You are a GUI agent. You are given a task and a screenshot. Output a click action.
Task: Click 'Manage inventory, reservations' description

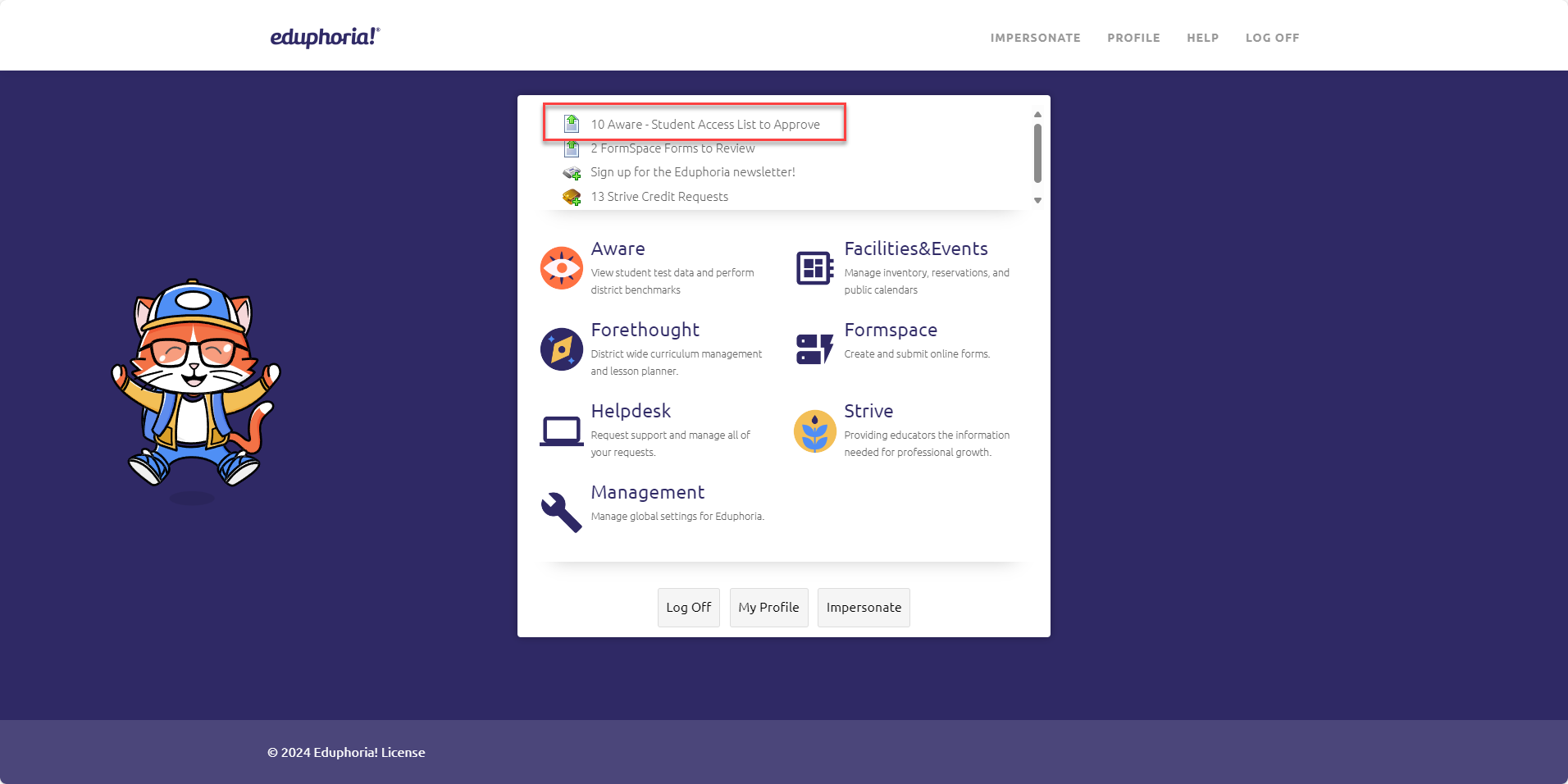(927, 281)
